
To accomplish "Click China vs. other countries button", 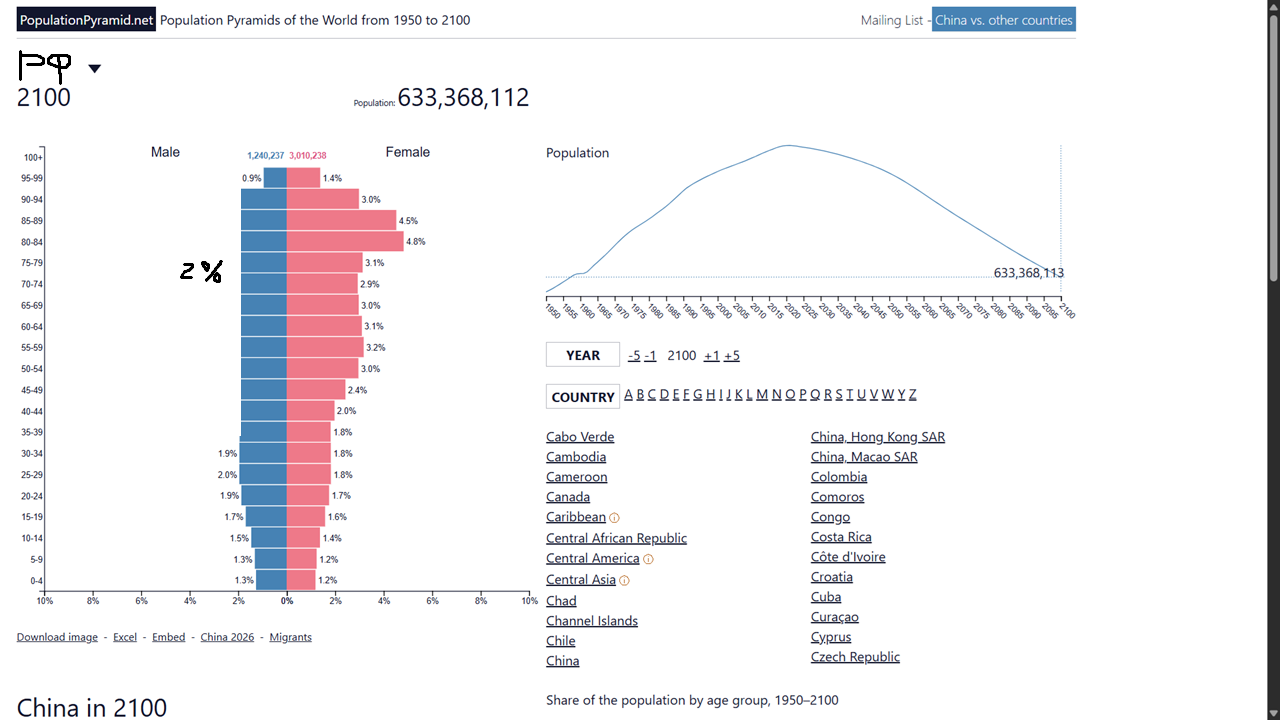I will (x=1004, y=20).
